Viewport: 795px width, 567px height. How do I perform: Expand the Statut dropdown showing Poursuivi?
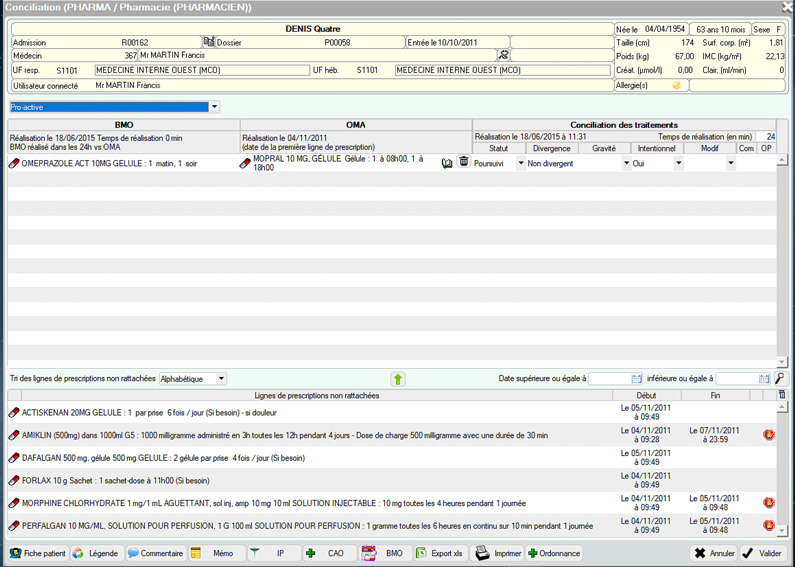coord(520,163)
